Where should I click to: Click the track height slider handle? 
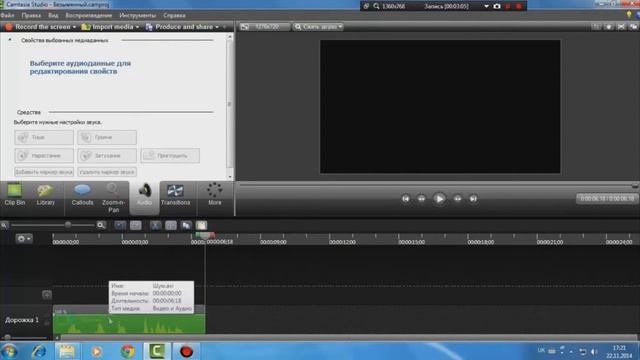[x=7, y=337]
